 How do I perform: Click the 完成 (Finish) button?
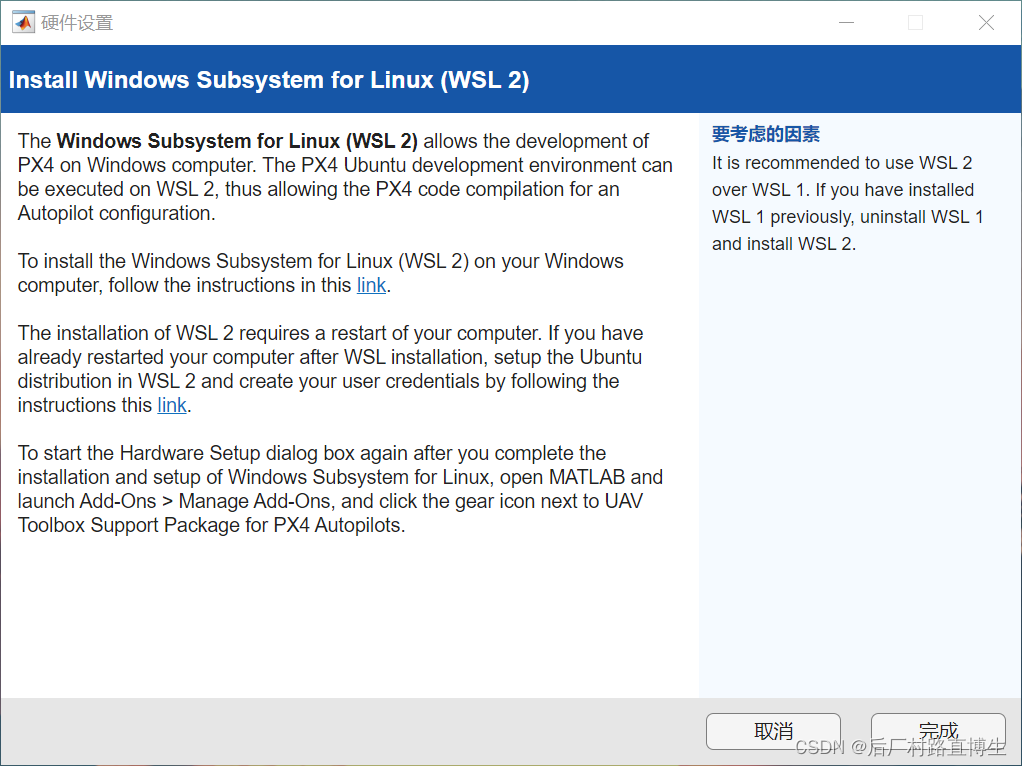click(938, 731)
